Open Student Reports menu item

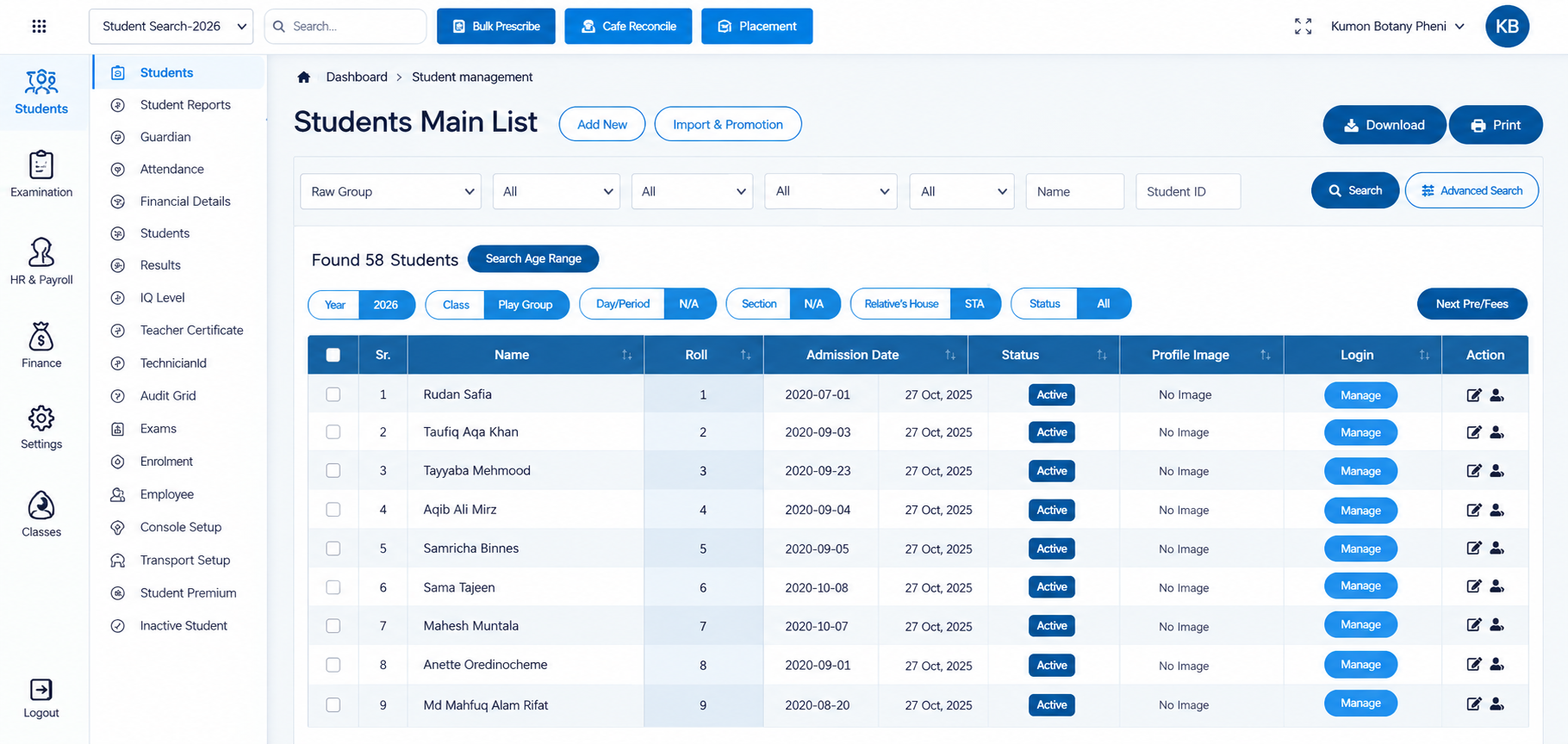coord(185,104)
